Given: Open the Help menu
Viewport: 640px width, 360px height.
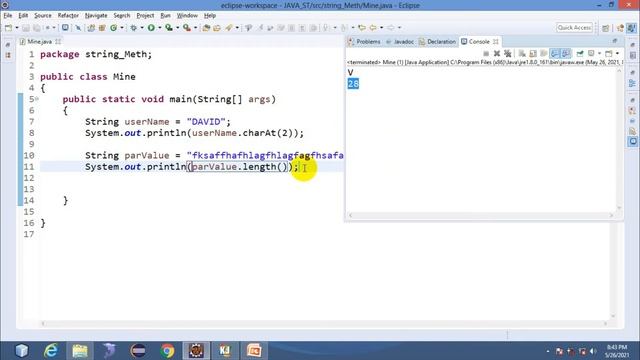Looking at the screenshot, I should click(210, 16).
